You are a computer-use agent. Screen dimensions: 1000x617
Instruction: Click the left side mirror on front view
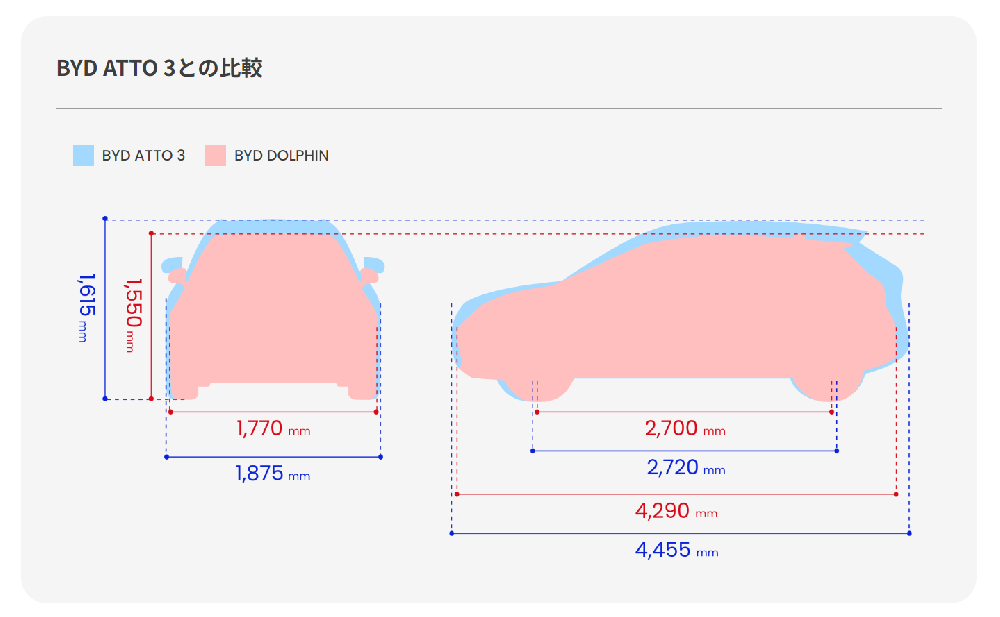pos(176,274)
